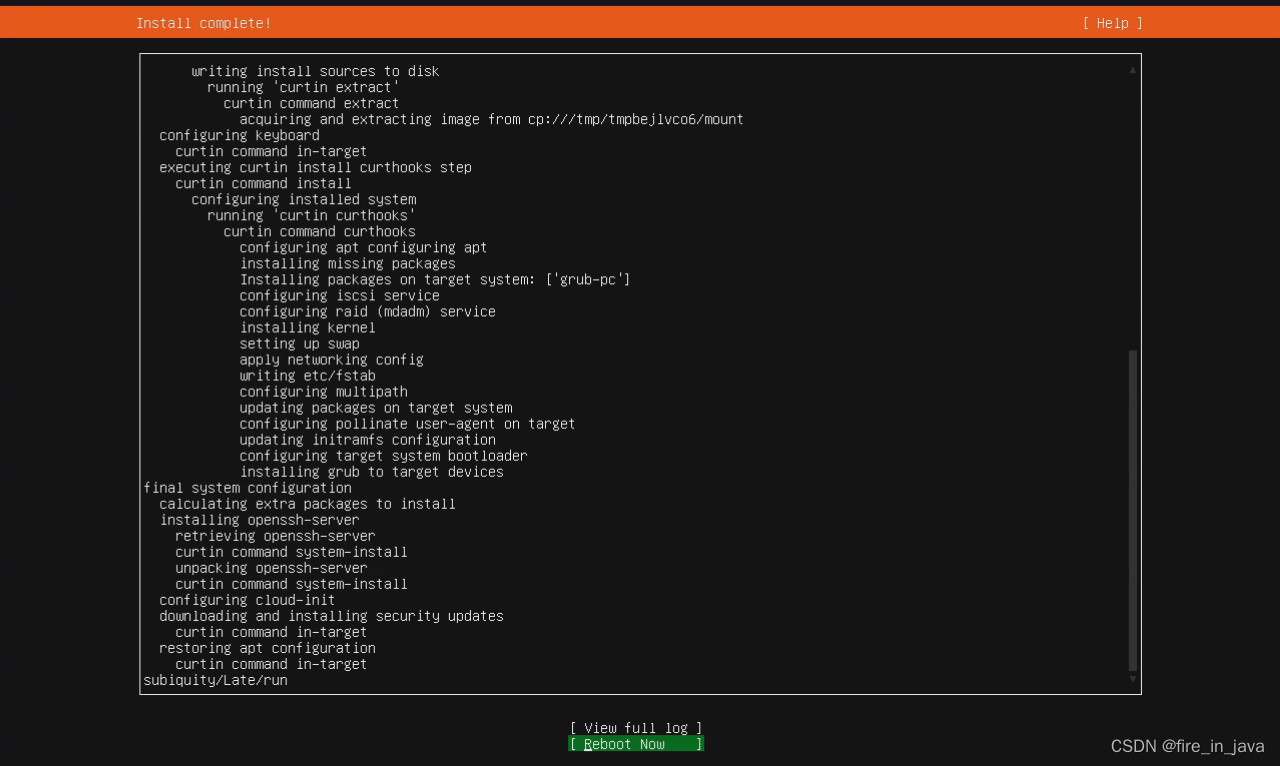Open the Help menu

click(1112, 23)
